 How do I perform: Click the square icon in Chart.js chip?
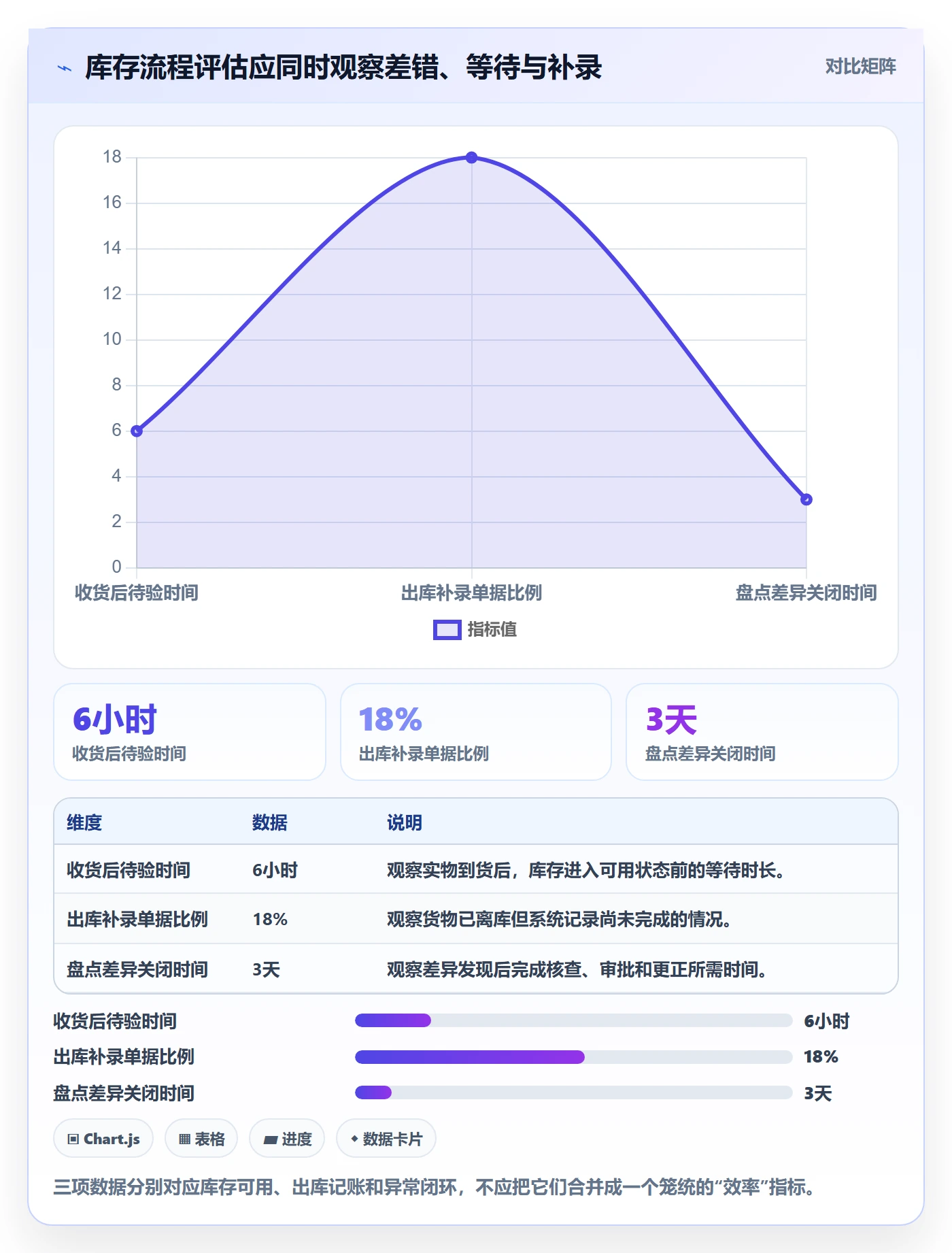[x=73, y=1139]
